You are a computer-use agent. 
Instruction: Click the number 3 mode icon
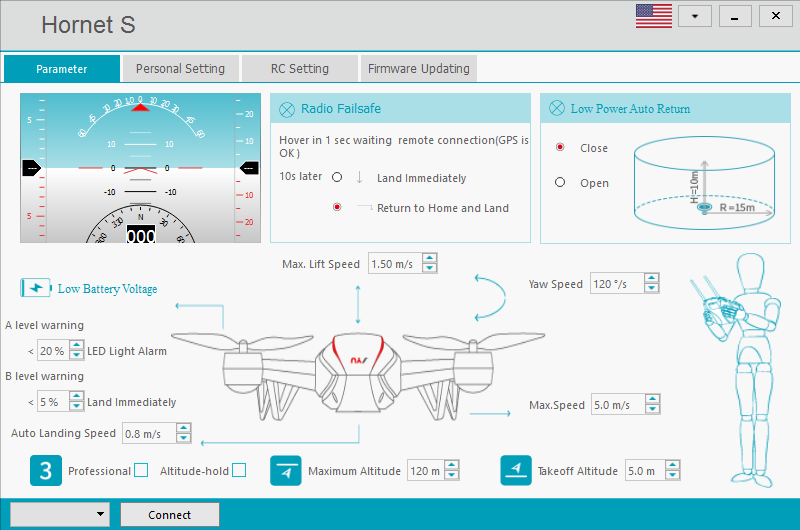(x=45, y=470)
